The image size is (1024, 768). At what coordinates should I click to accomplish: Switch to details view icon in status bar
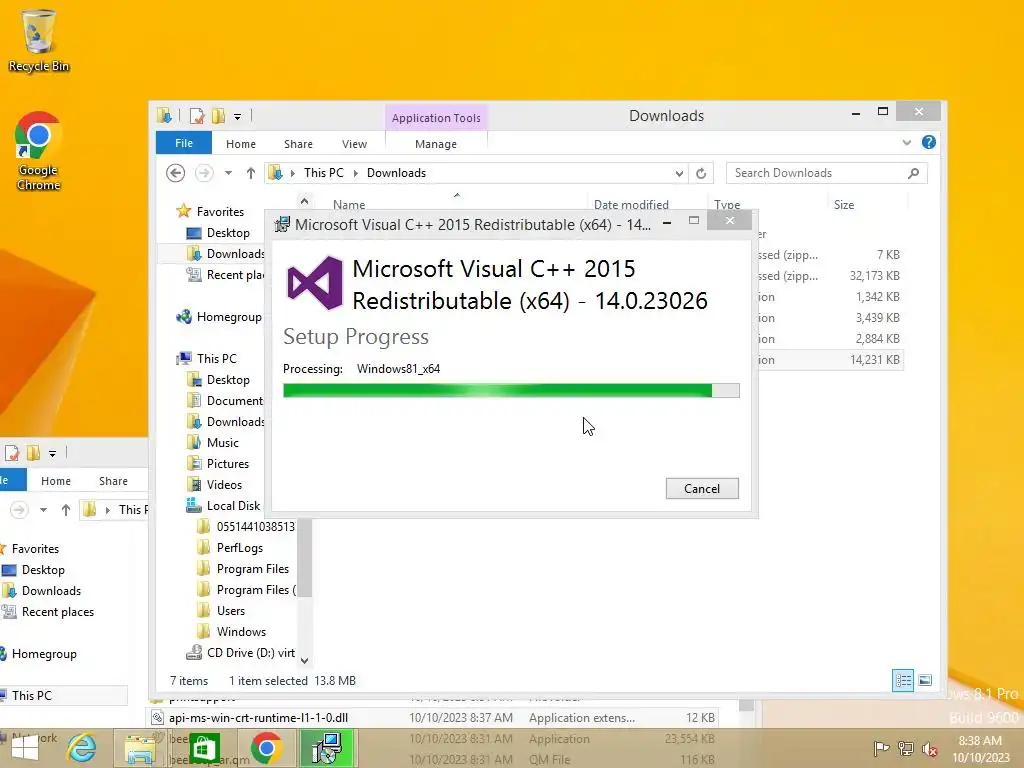pos(903,680)
